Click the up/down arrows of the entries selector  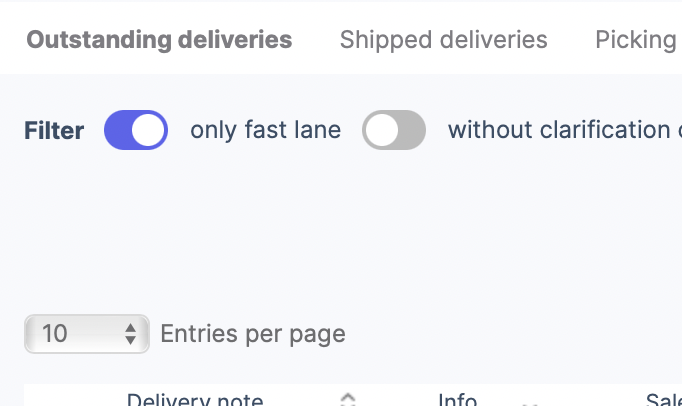pos(130,333)
